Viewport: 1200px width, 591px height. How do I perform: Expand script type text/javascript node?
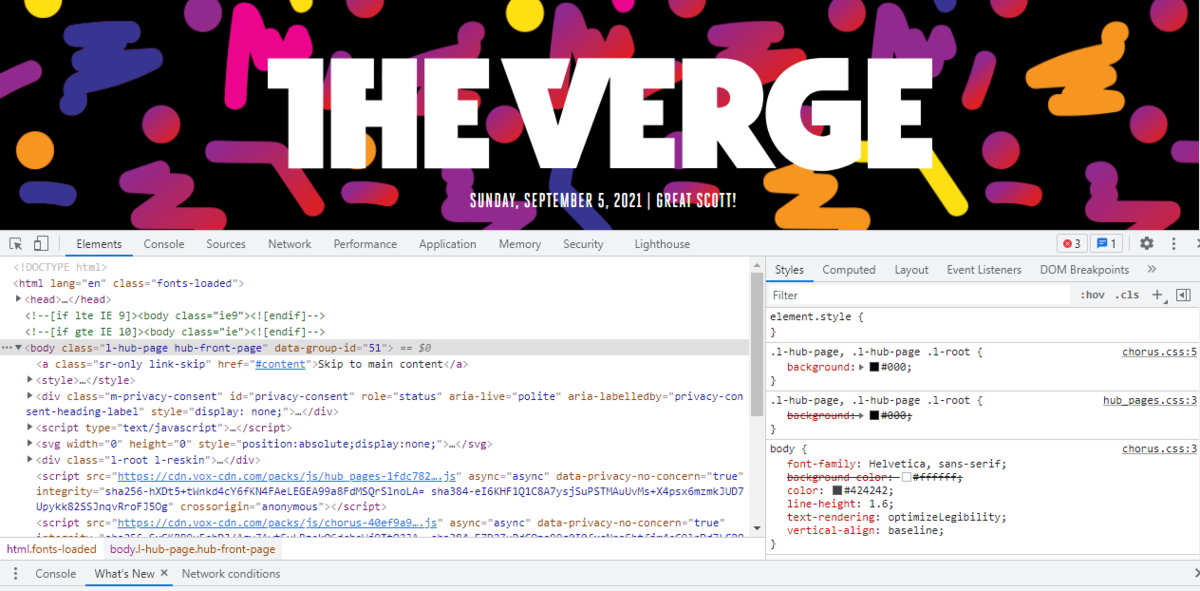pyautogui.click(x=31, y=428)
